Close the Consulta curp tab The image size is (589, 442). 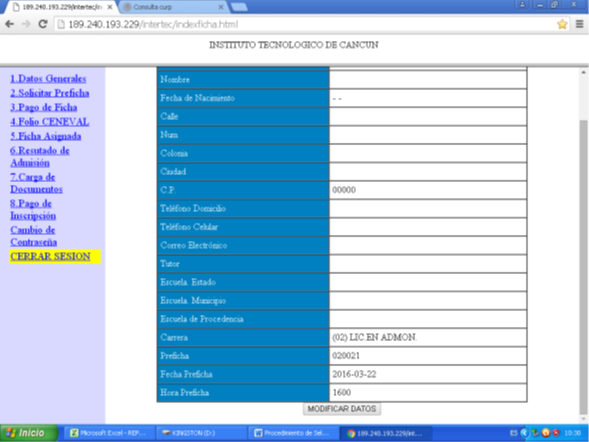[221, 7]
